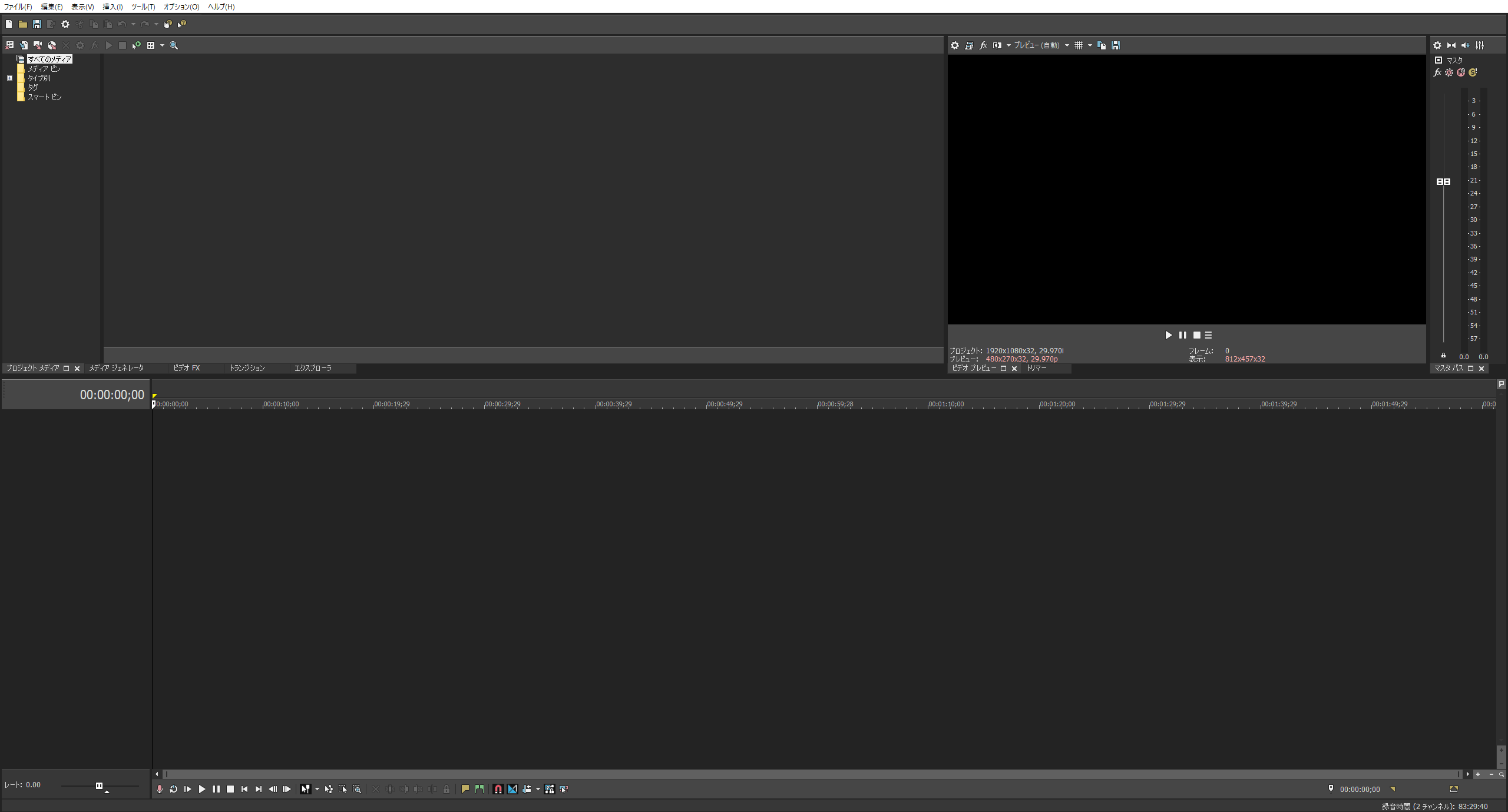Screen dimensions: 1508x812
Task: Click the Insert Marker flag icon
Action: coord(465,789)
